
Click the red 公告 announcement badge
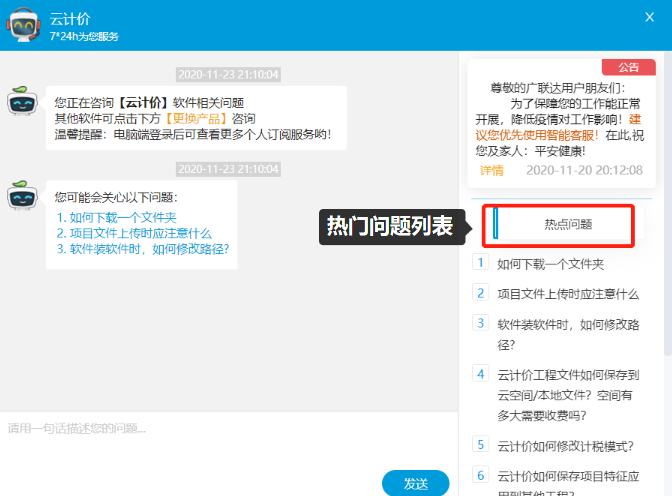[x=628, y=67]
